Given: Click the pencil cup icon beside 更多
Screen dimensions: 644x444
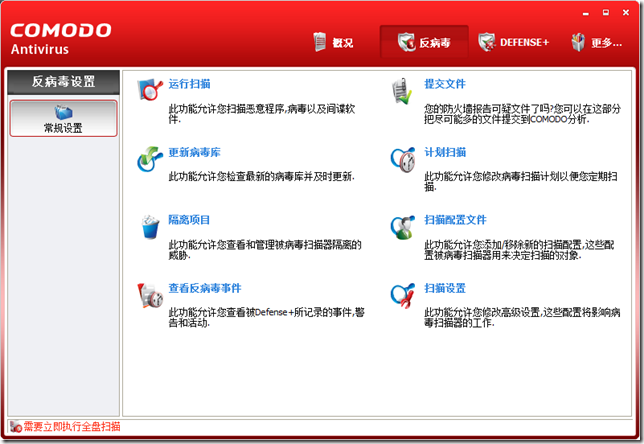Looking at the screenshot, I should 578,42.
